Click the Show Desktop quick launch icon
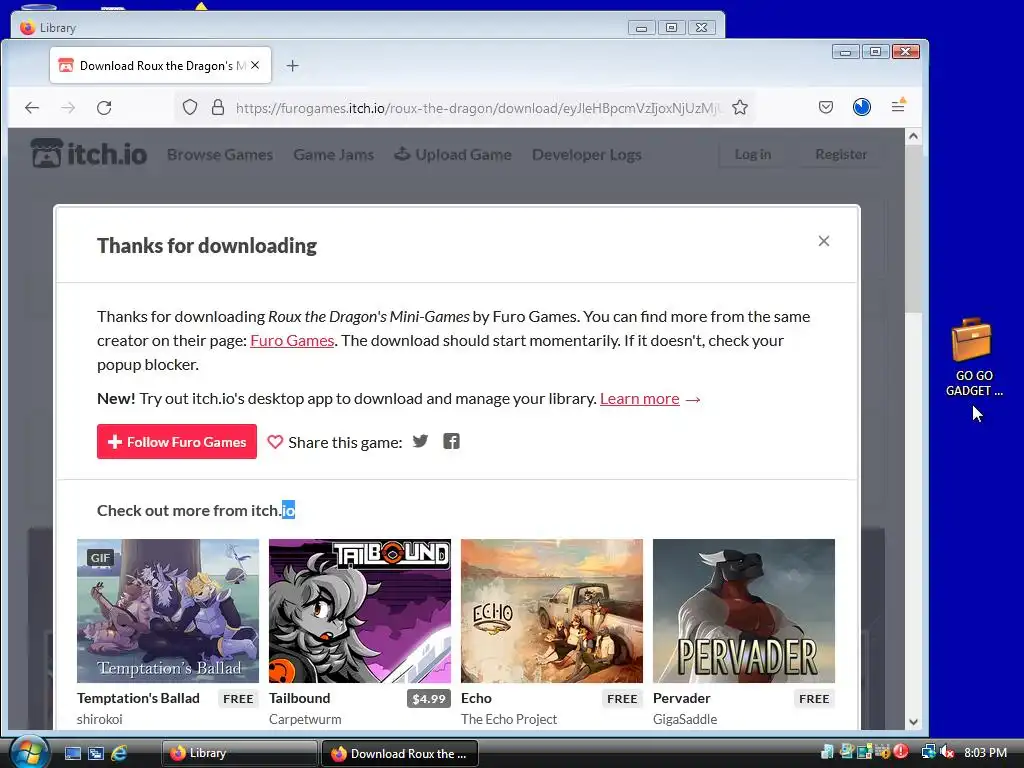Viewport: 1024px width, 768px height. (72, 753)
